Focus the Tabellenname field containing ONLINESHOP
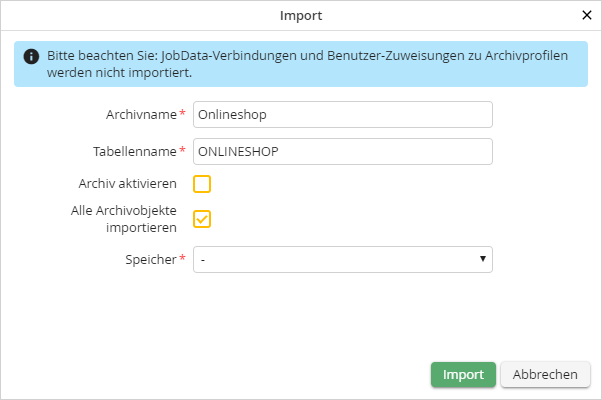The height and width of the screenshot is (400, 602). [342, 151]
